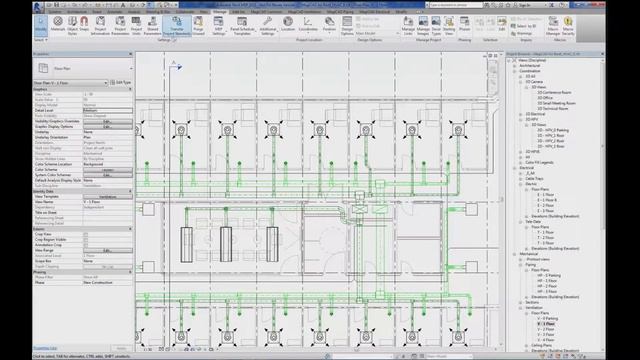Open Position tool
The width and height of the screenshot is (640, 360).
[329, 24]
